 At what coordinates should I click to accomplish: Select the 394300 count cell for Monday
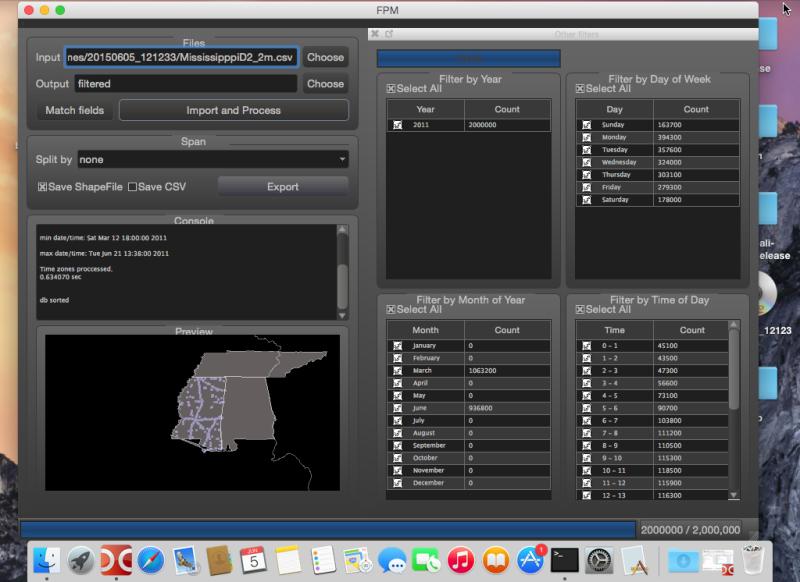(696, 137)
